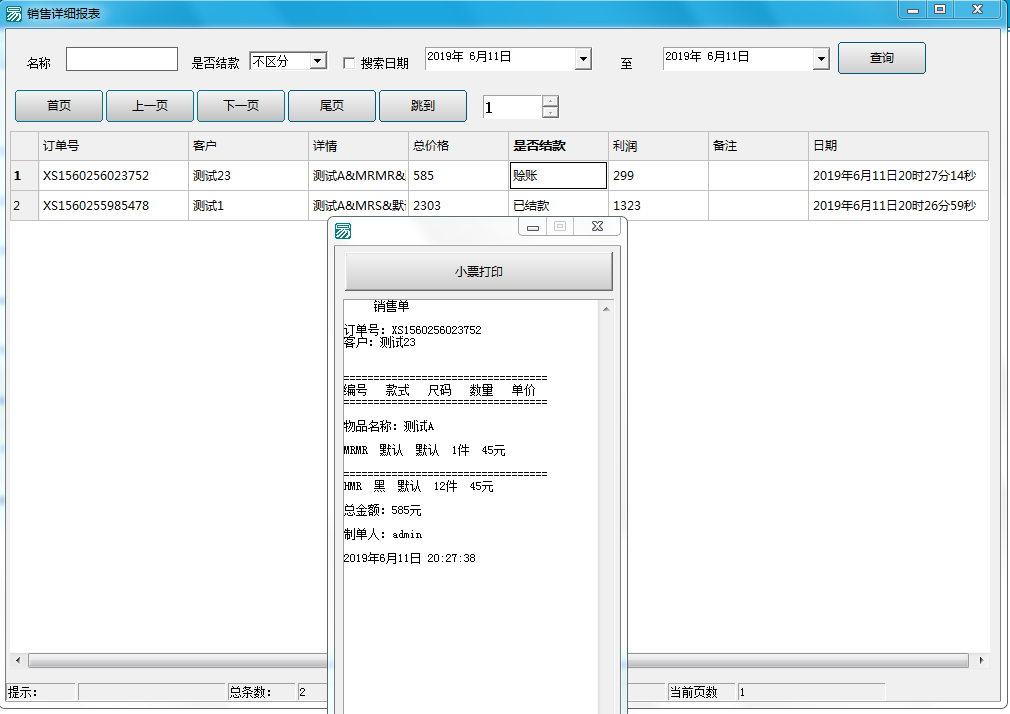The width and height of the screenshot is (1010, 714).
Task: Click 总金额: 585元 line in receipt
Action: click(383, 510)
